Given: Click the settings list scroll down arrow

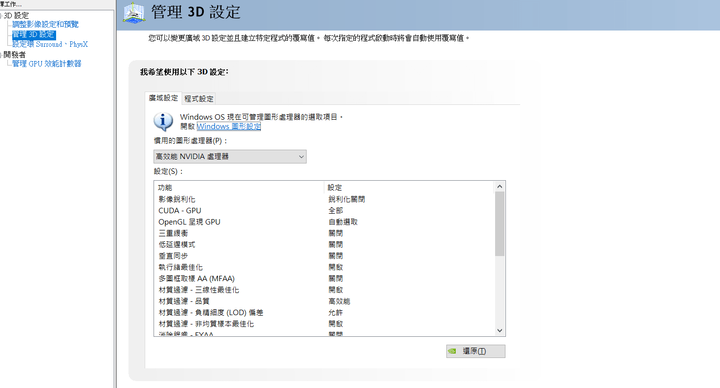Looking at the screenshot, I should click(500, 331).
